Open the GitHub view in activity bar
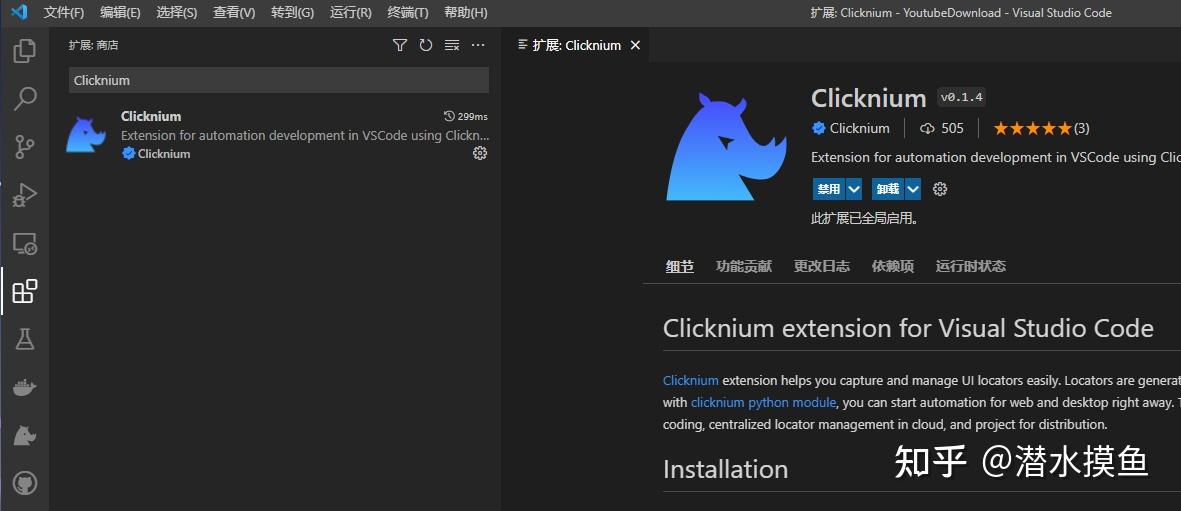1181x511 pixels. click(x=25, y=483)
